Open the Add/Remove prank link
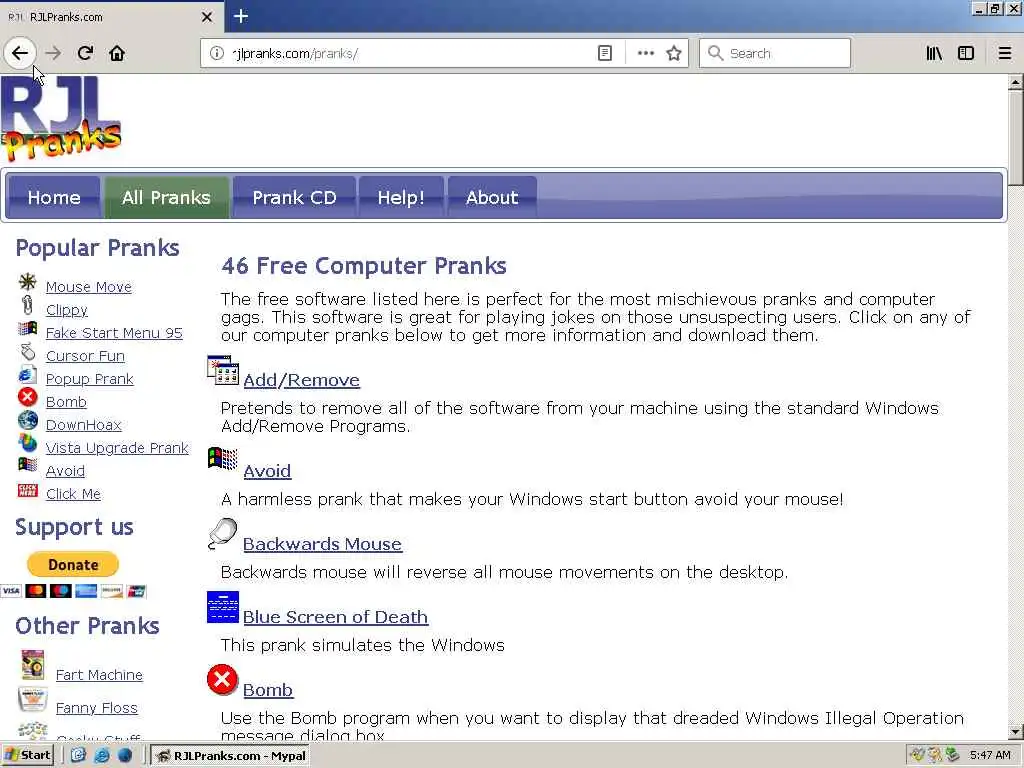The width and height of the screenshot is (1024, 768). pyautogui.click(x=302, y=380)
